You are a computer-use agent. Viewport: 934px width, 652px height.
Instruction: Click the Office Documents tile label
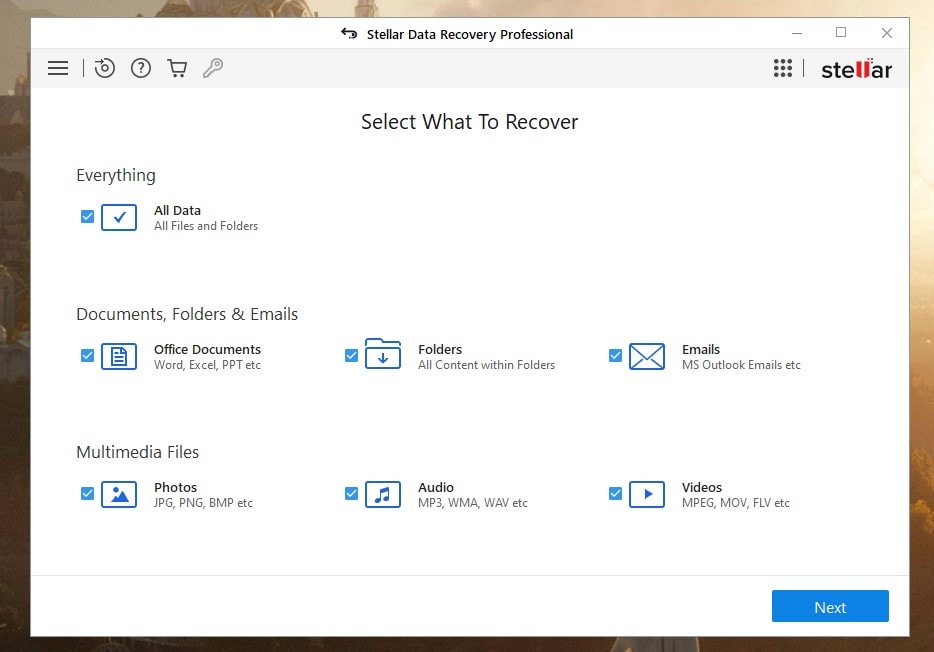click(206, 349)
